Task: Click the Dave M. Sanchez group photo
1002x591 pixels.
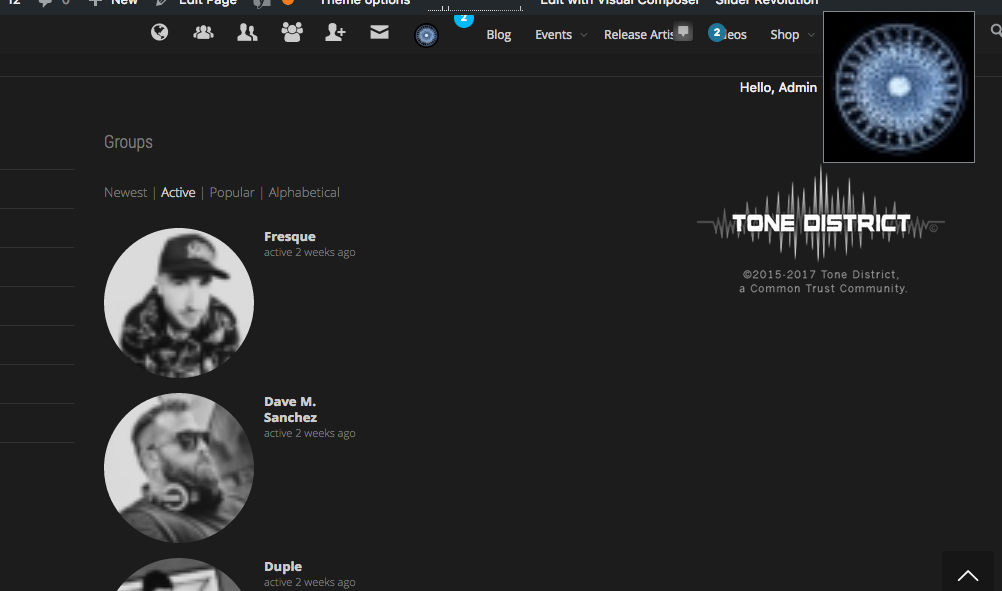Action: [179, 468]
